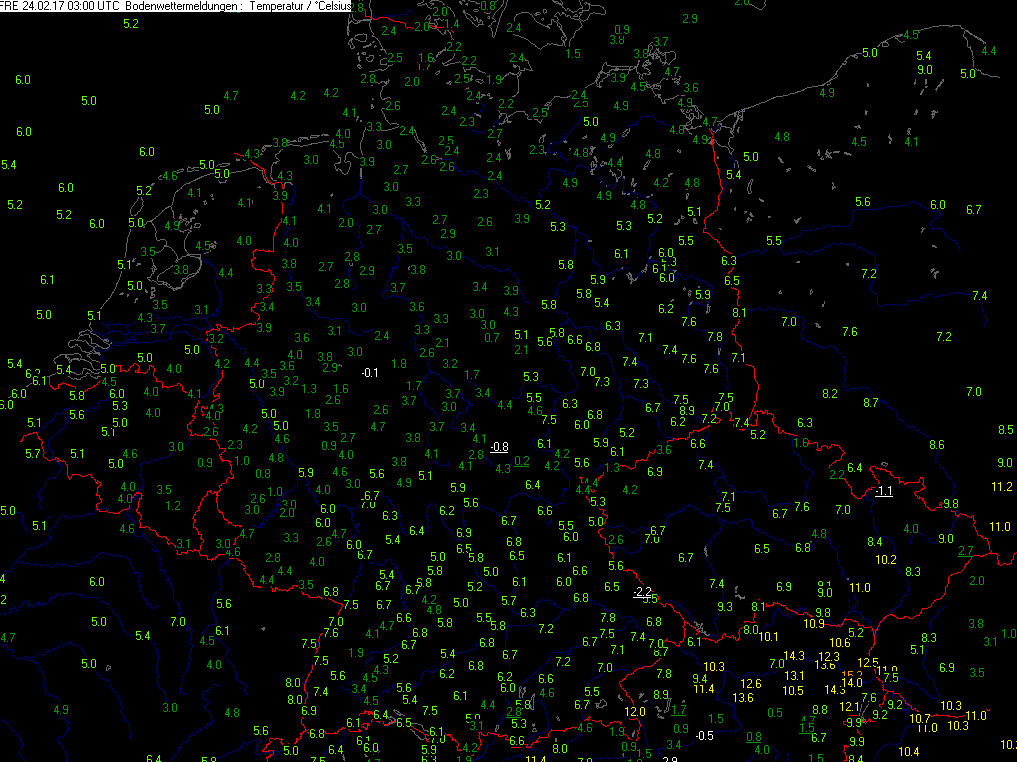Click the yellow 10.6 station reading
1017x762 pixels.
coord(840,643)
